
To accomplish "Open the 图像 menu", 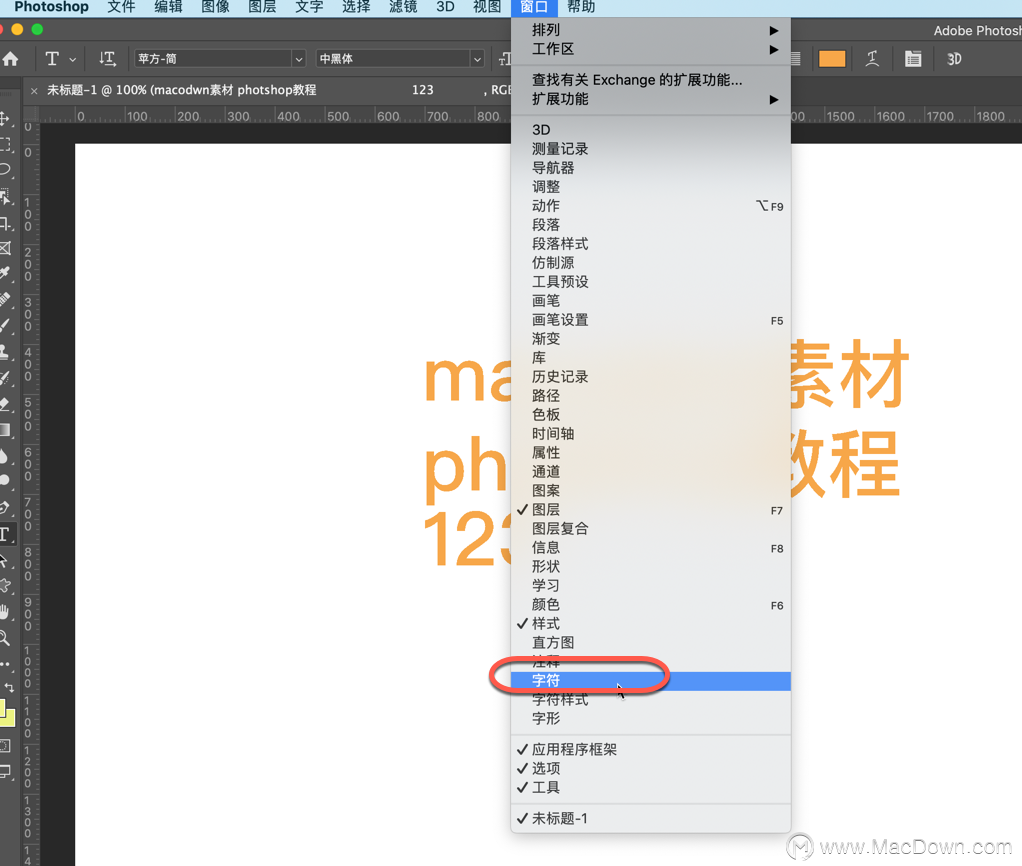I will pyautogui.click(x=215, y=7).
